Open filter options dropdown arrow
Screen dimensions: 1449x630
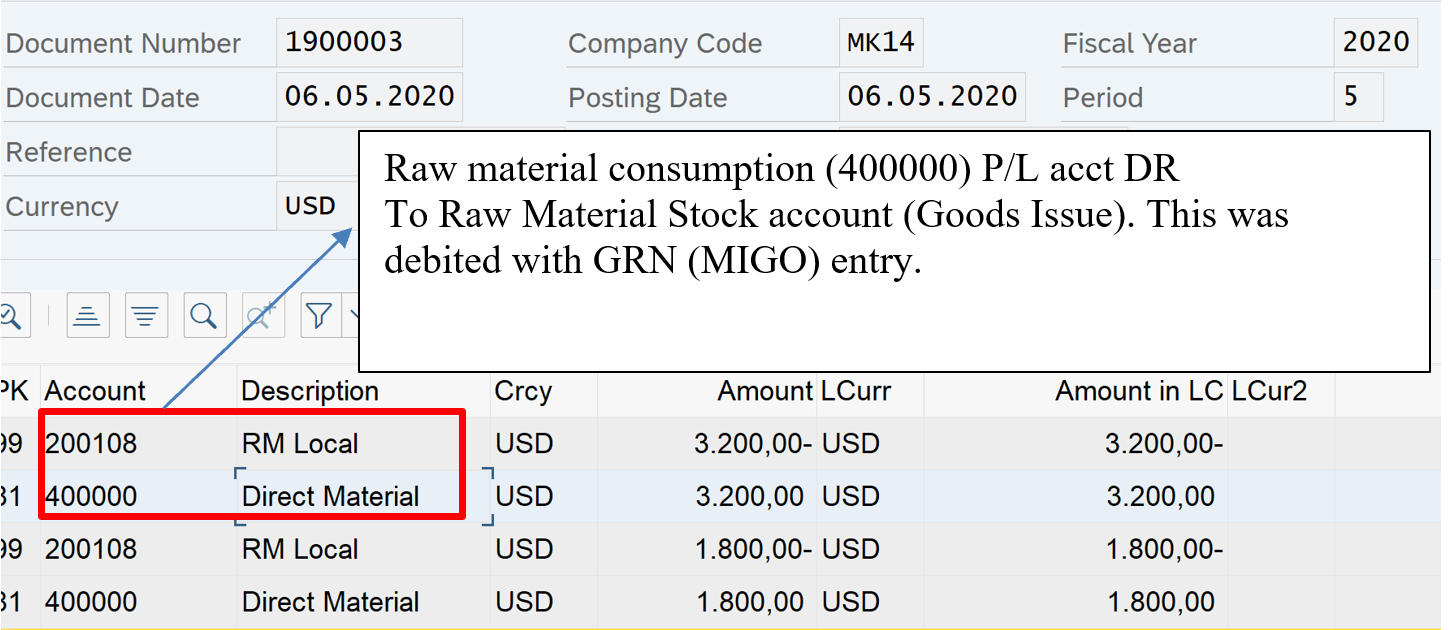pyautogui.click(x=351, y=317)
